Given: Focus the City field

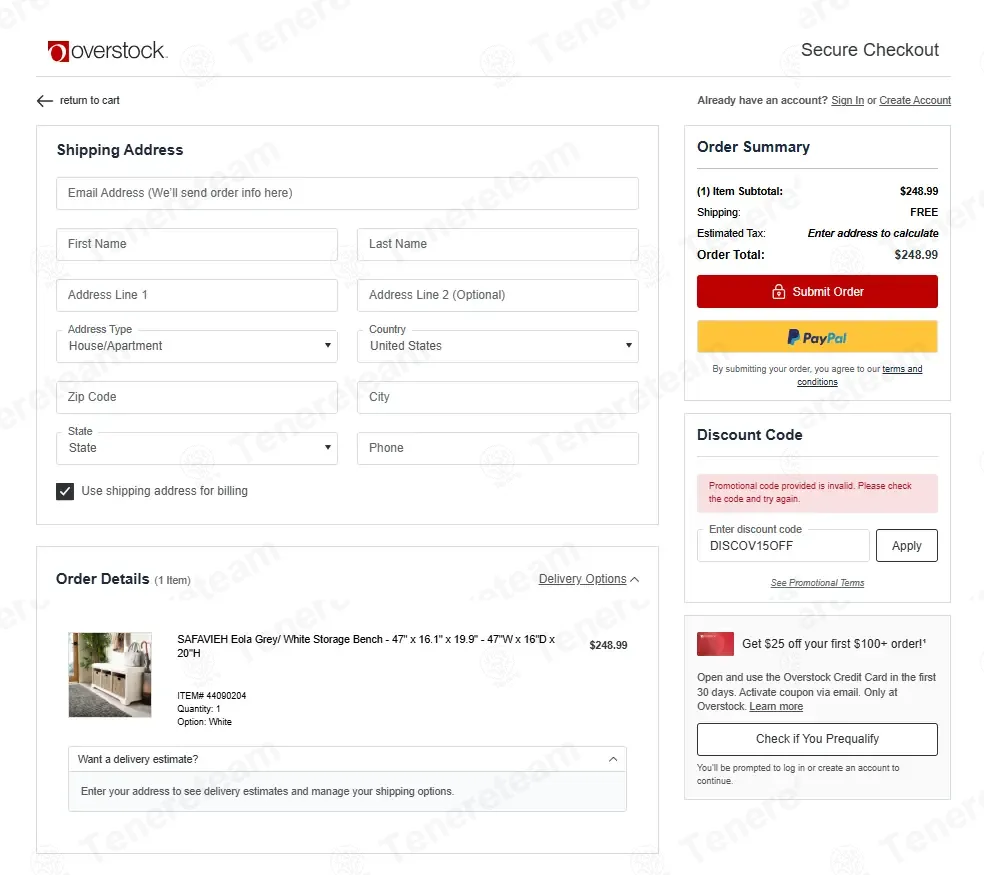Looking at the screenshot, I should pyautogui.click(x=498, y=397).
